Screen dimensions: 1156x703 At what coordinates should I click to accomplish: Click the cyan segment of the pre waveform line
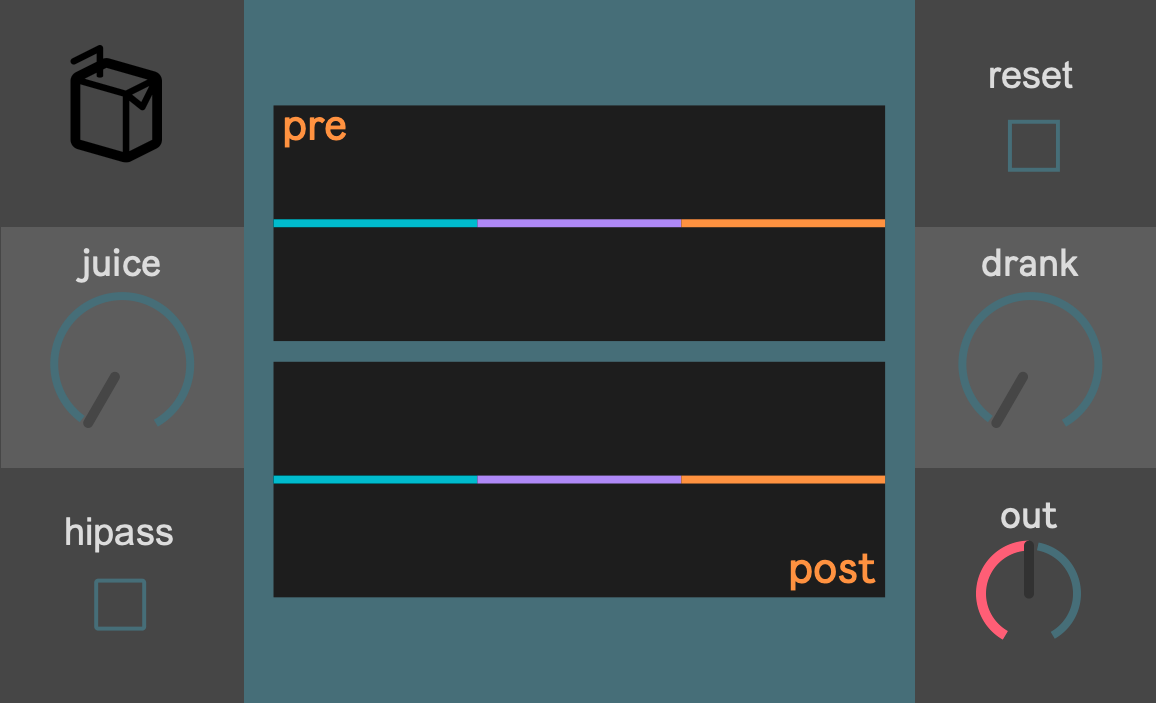375,223
